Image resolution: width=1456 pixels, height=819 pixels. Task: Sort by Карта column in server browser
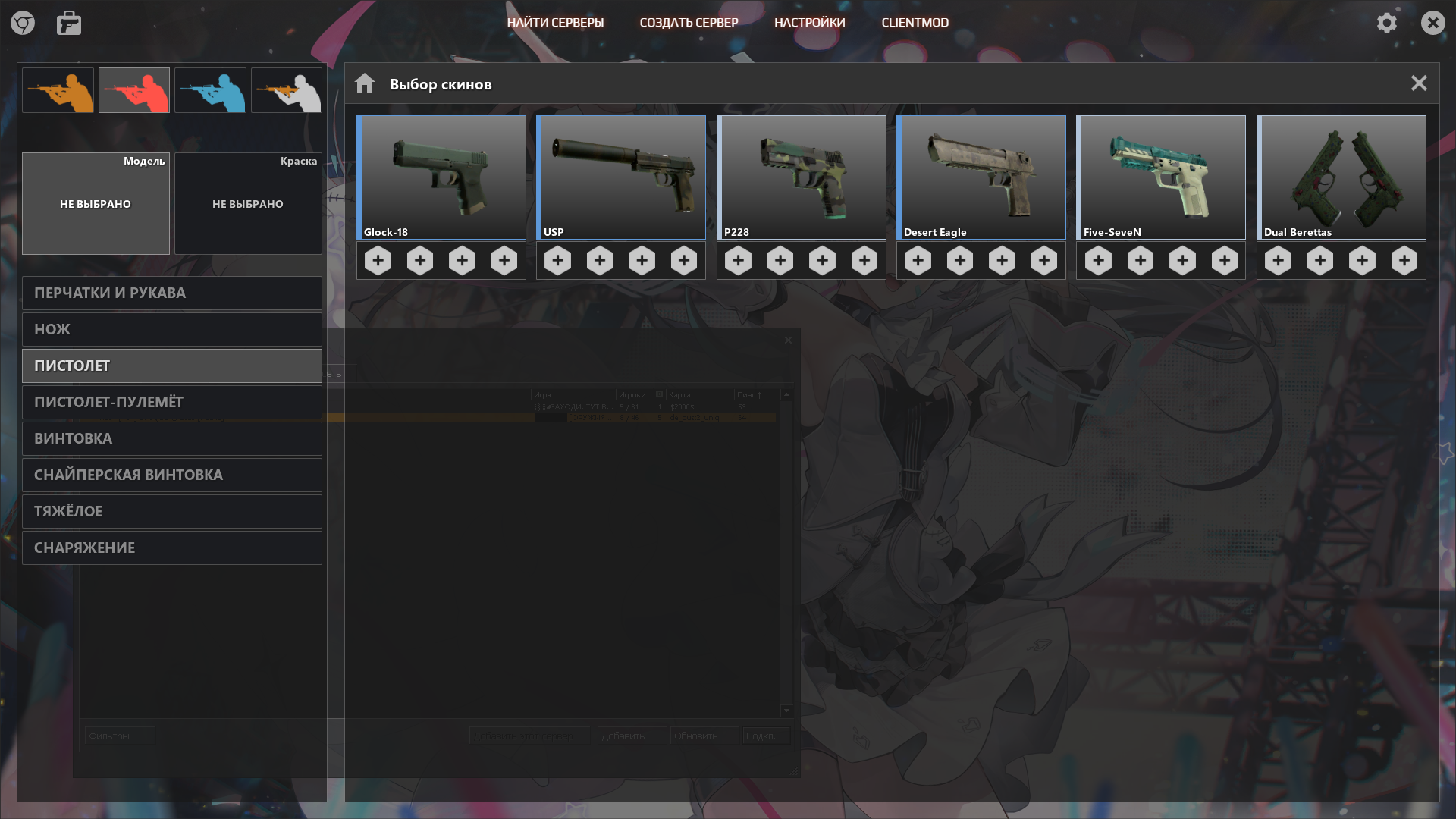click(700, 394)
